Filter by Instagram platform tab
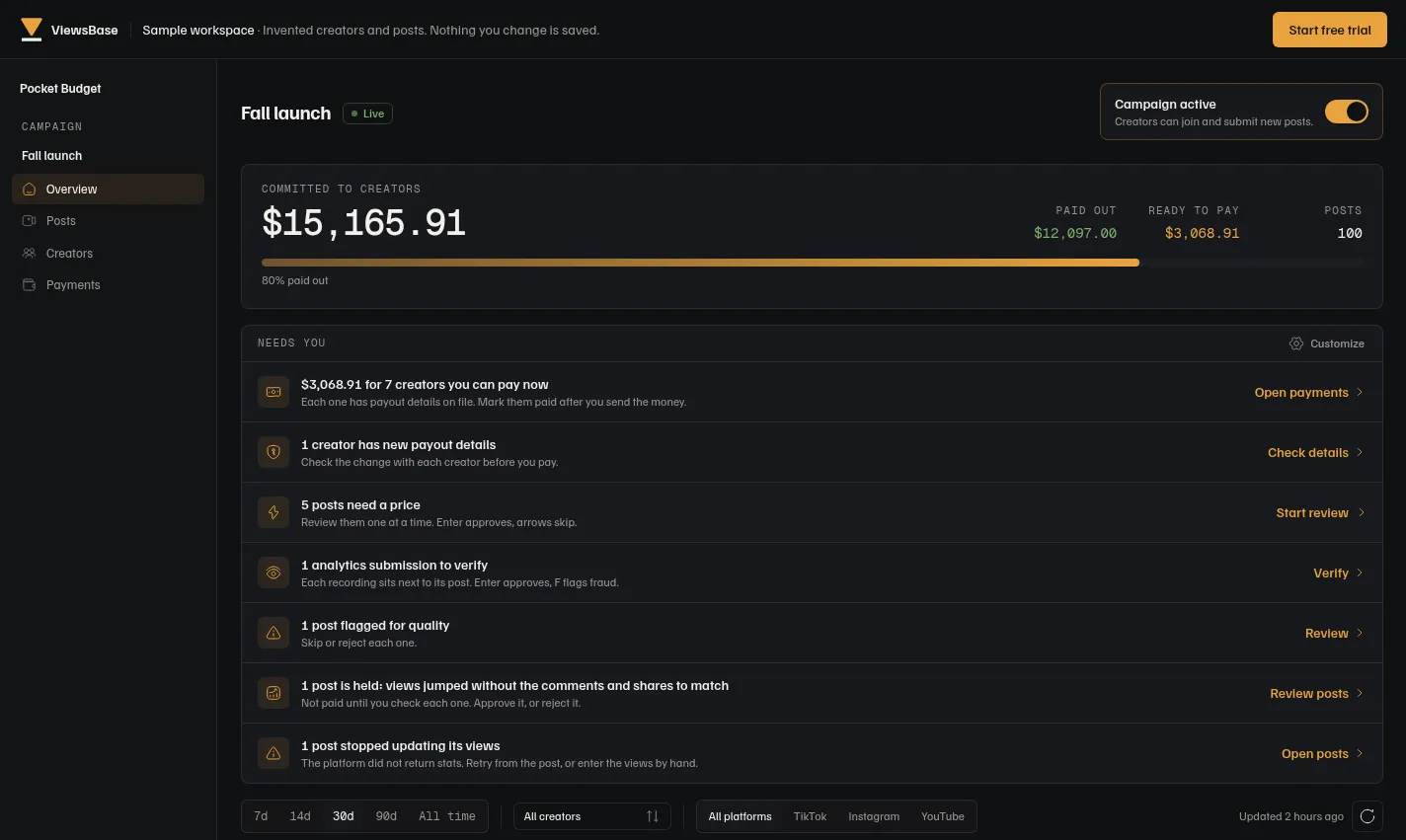 tap(874, 816)
